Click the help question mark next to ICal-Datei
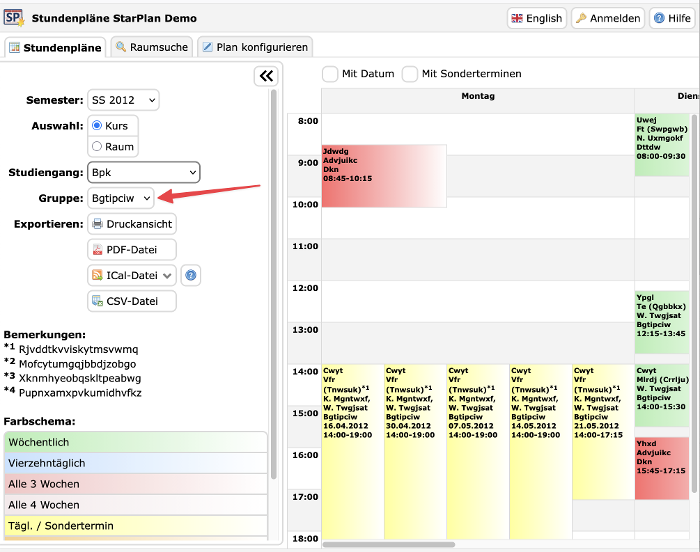The image size is (700, 552). 191,275
